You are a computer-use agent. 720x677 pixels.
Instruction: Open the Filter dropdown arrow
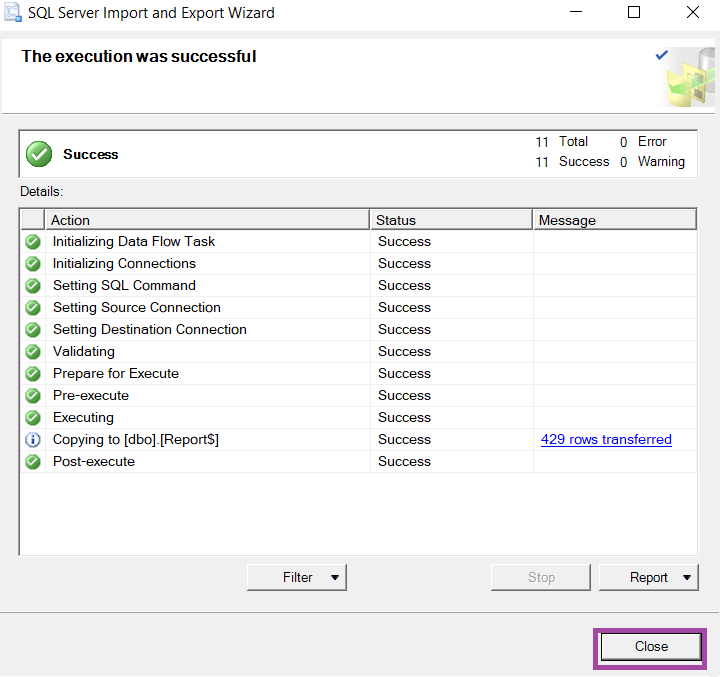tap(334, 578)
